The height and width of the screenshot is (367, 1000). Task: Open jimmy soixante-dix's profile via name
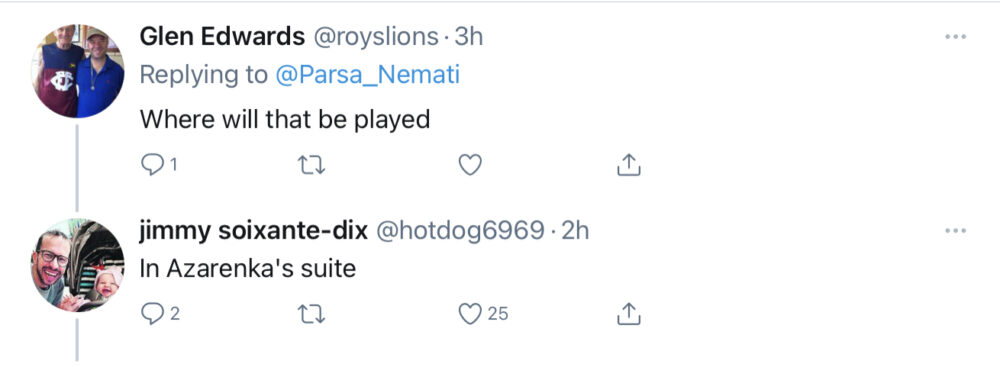pos(254,231)
